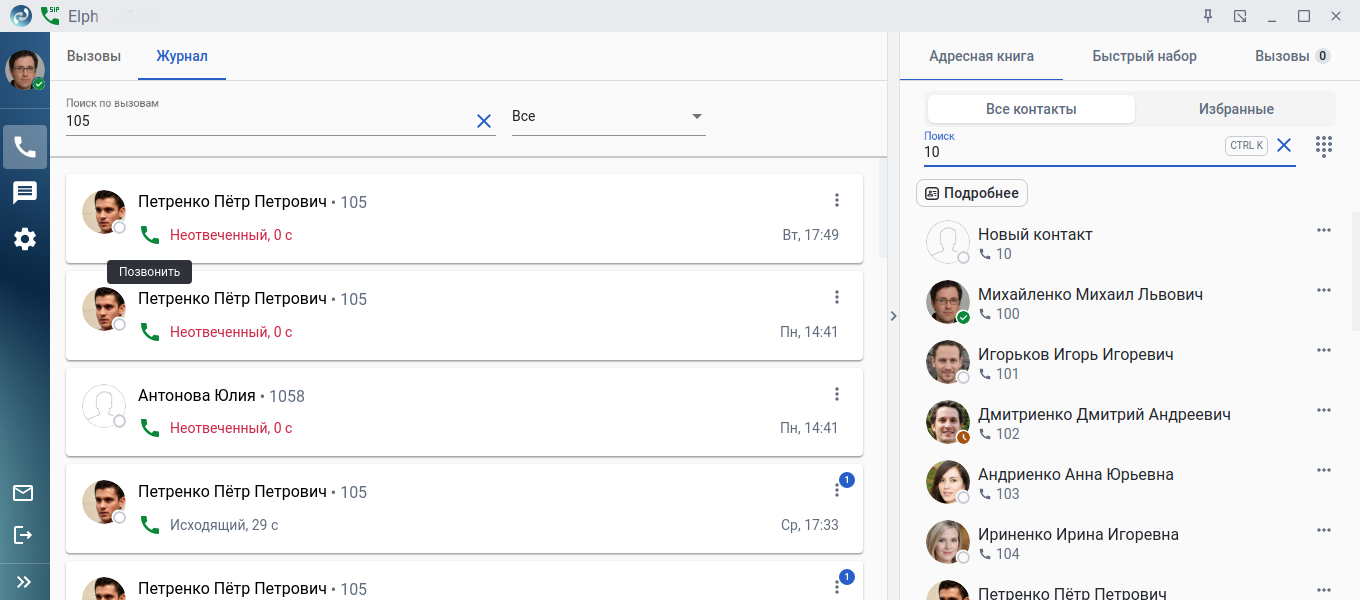Click the Подробнее button
The image size is (1360, 600).
click(972, 193)
